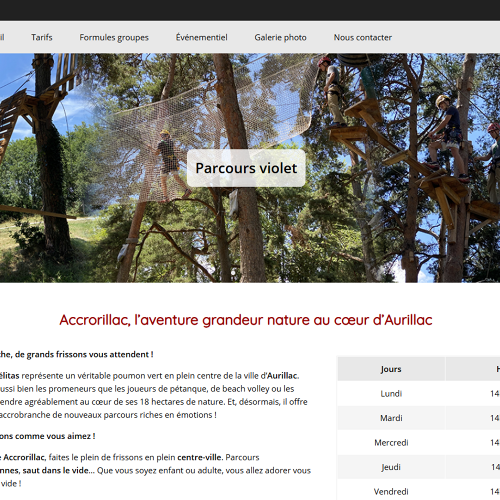Click bold text 'de grands frissons vous attendent'
This screenshot has height=500, width=500.
(x=82, y=354)
